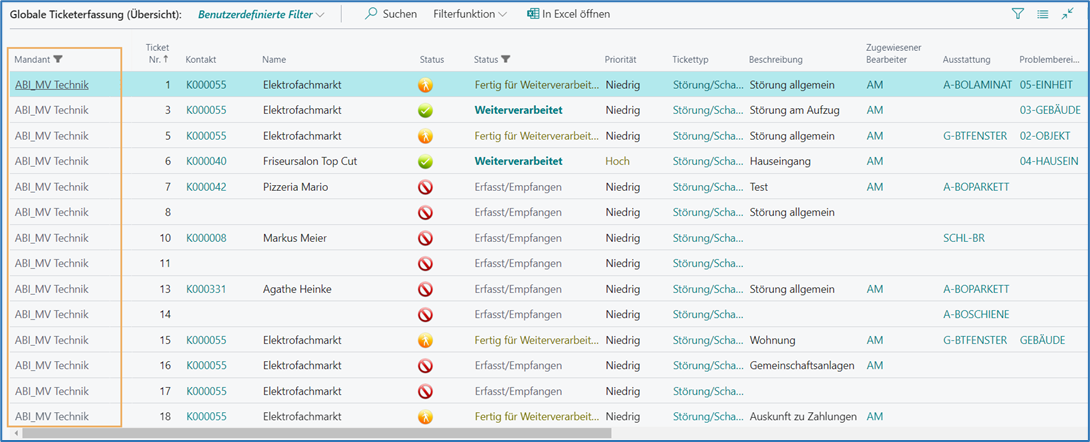Image resolution: width=1090 pixels, height=442 pixels.
Task: Open the filter pane via funnel icon
Action: point(1018,14)
